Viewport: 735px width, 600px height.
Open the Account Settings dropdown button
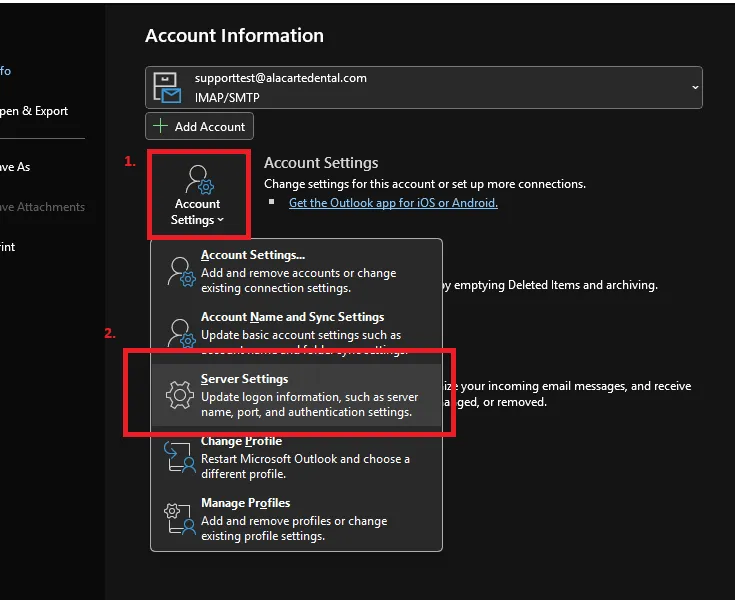199,194
